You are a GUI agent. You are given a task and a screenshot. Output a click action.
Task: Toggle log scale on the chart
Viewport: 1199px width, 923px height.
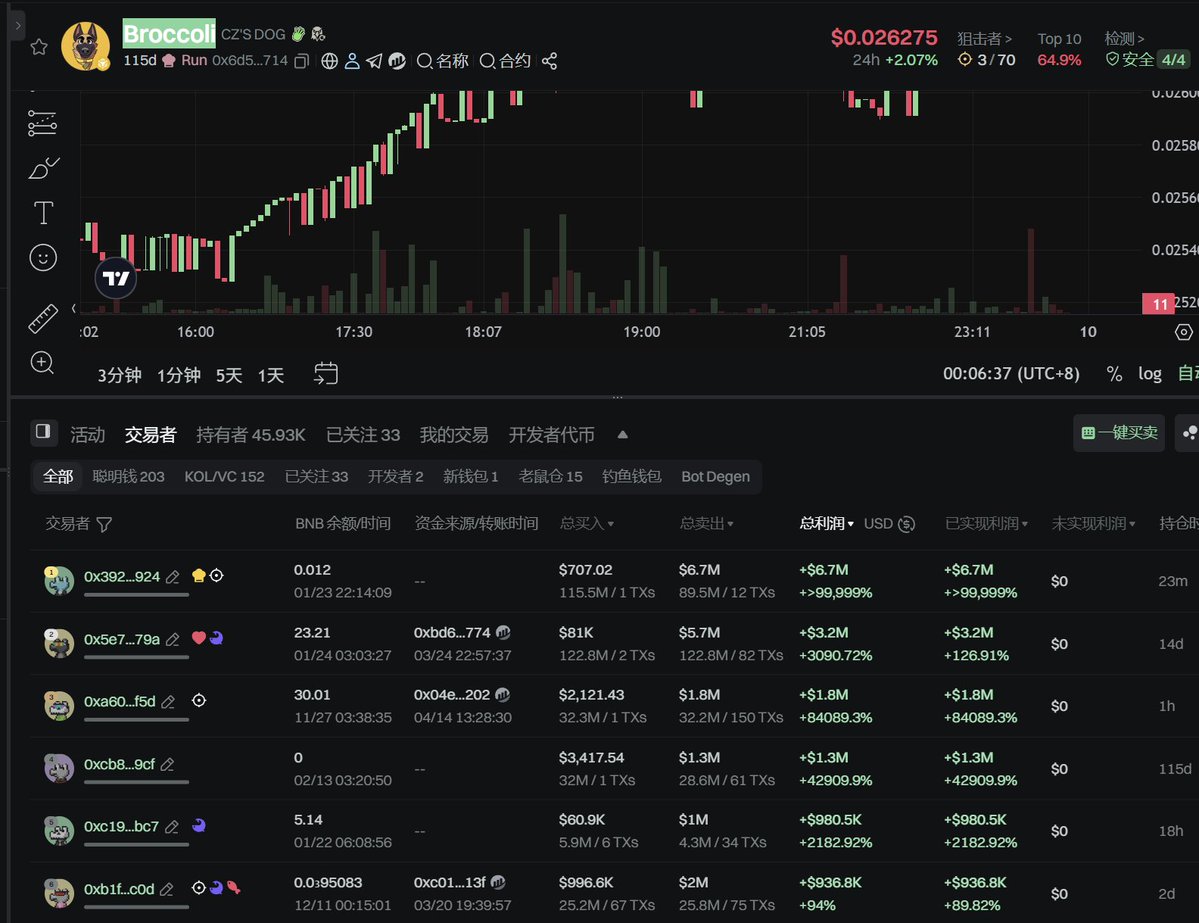pyautogui.click(x=1149, y=373)
